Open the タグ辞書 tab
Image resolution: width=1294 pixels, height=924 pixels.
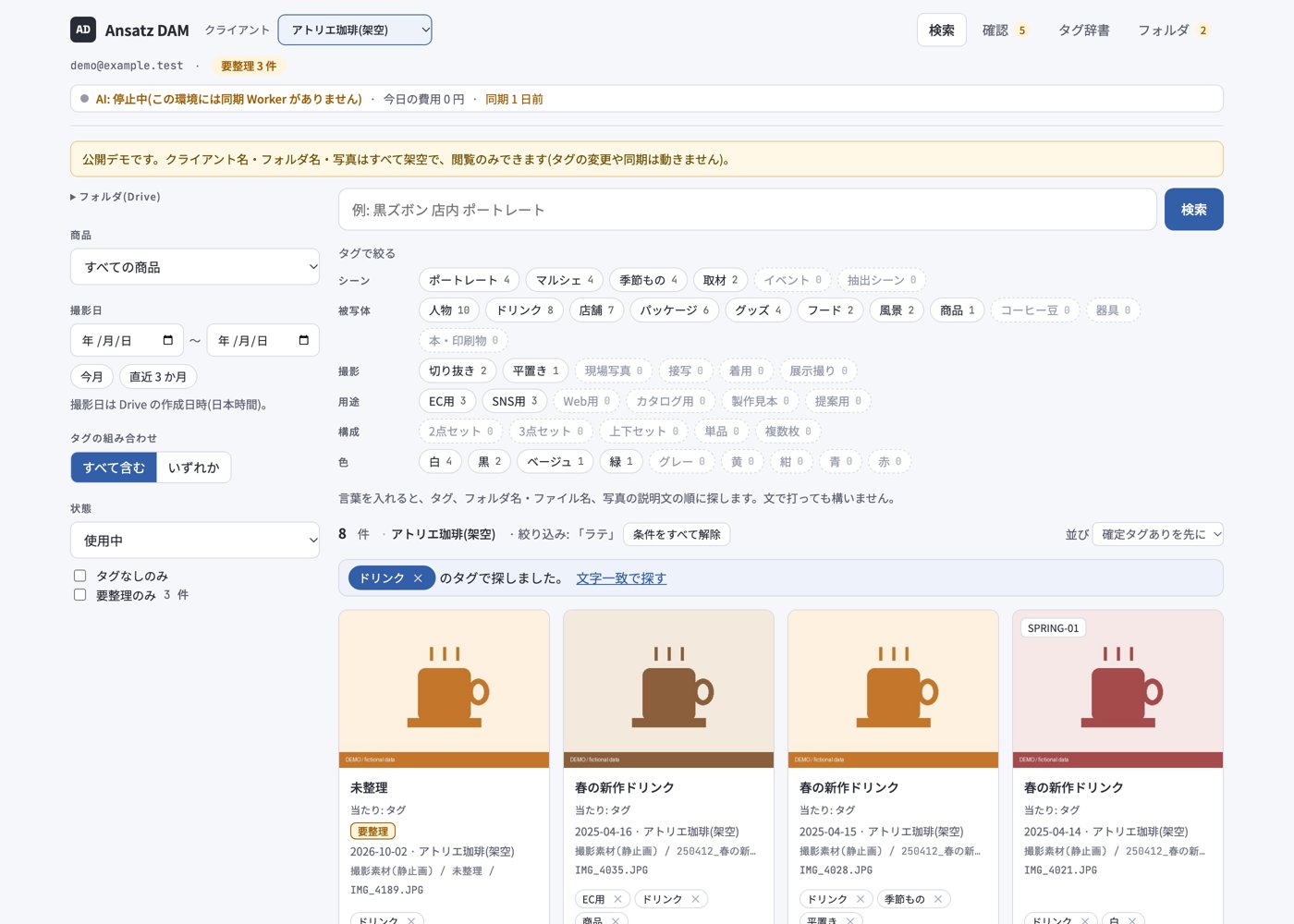[x=1084, y=30]
